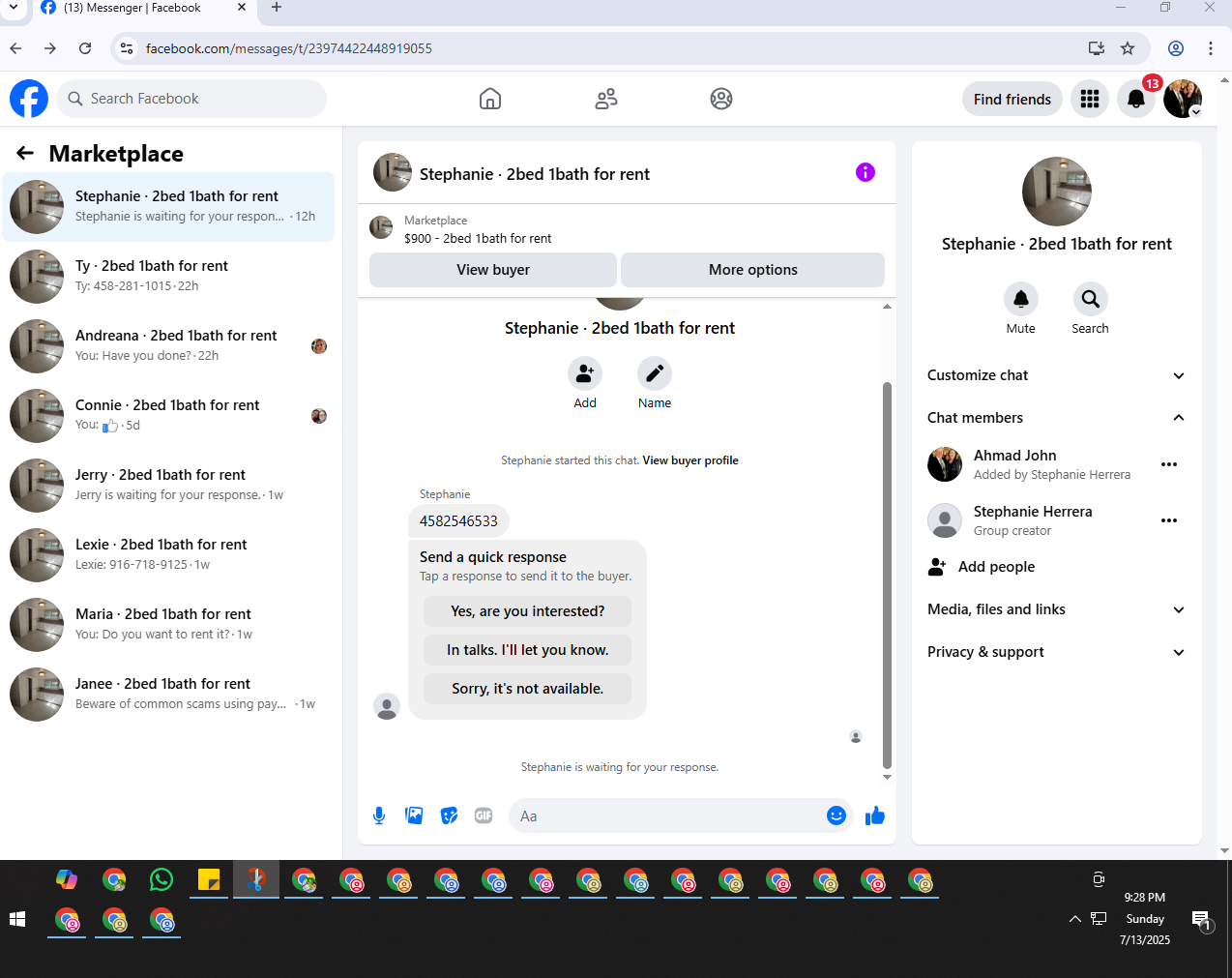
Task: Open the account profile picture menu
Action: point(1183,99)
